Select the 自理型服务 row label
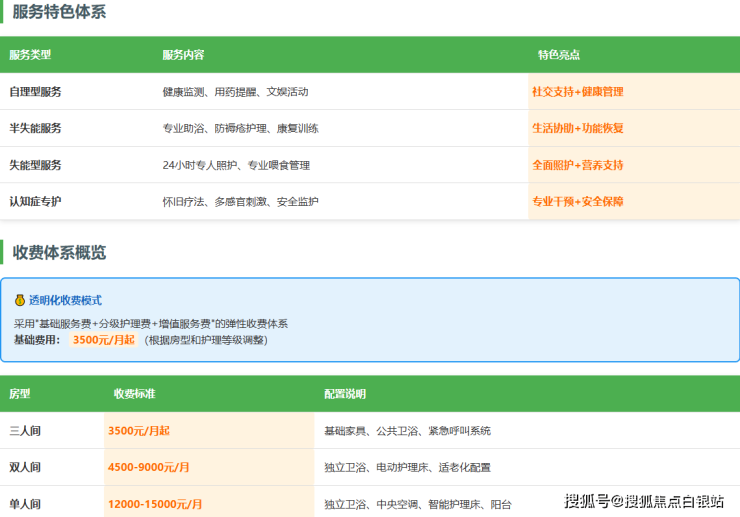The image size is (740, 517). 35,92
